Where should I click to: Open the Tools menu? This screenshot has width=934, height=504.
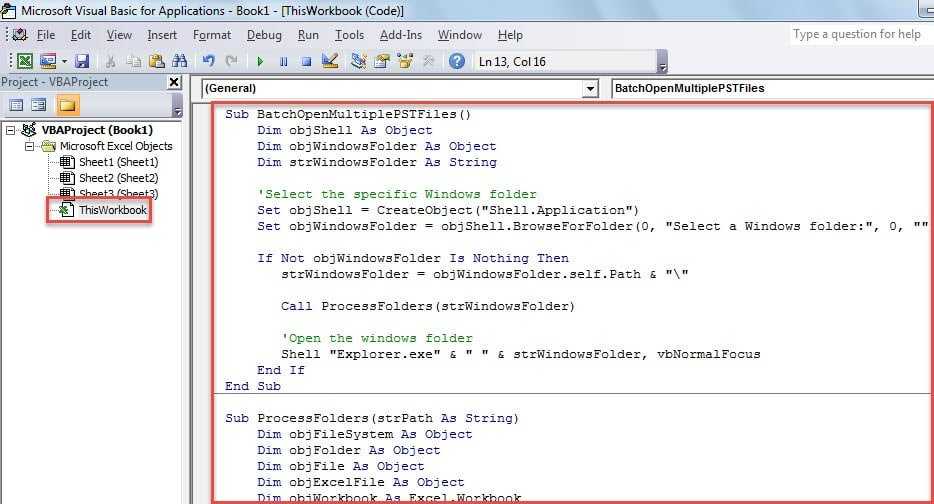point(349,35)
